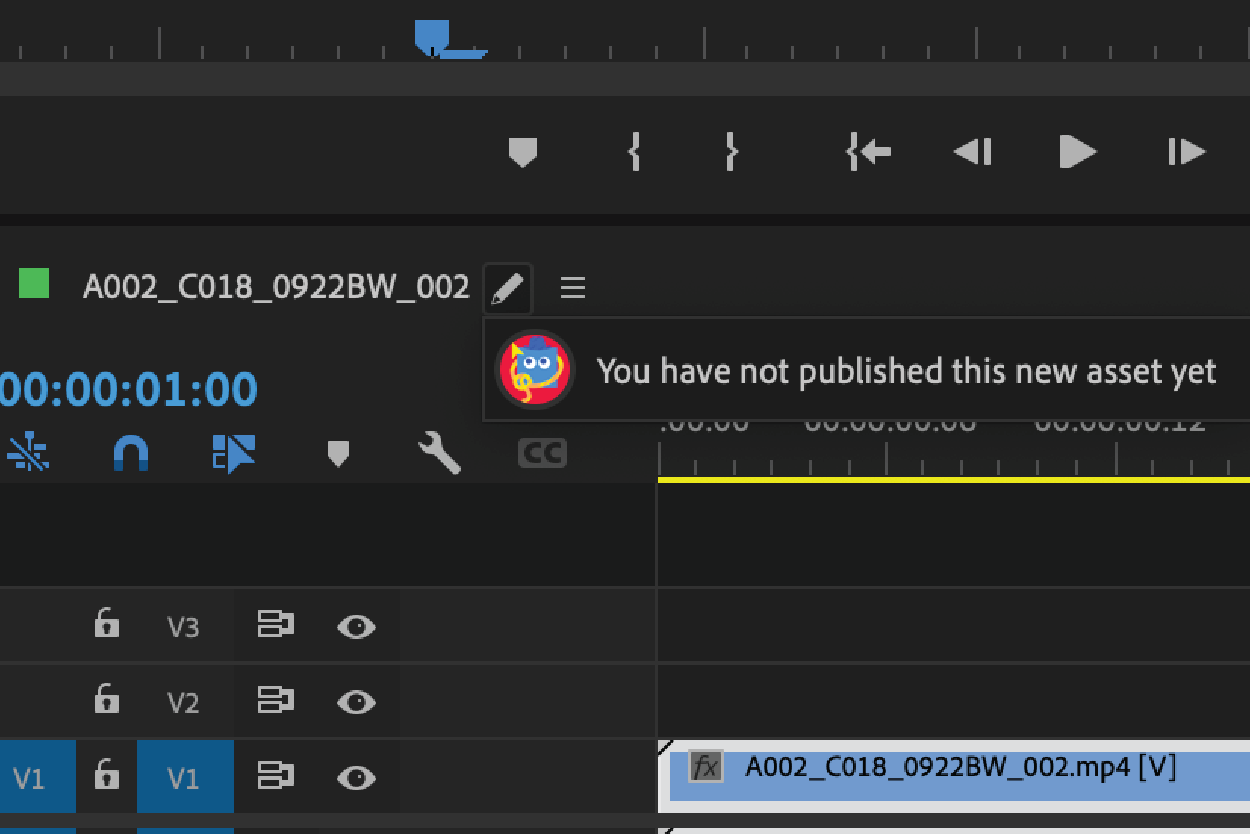Click the yellow render bar above timeline
The width and height of the screenshot is (1250, 834).
[953, 480]
